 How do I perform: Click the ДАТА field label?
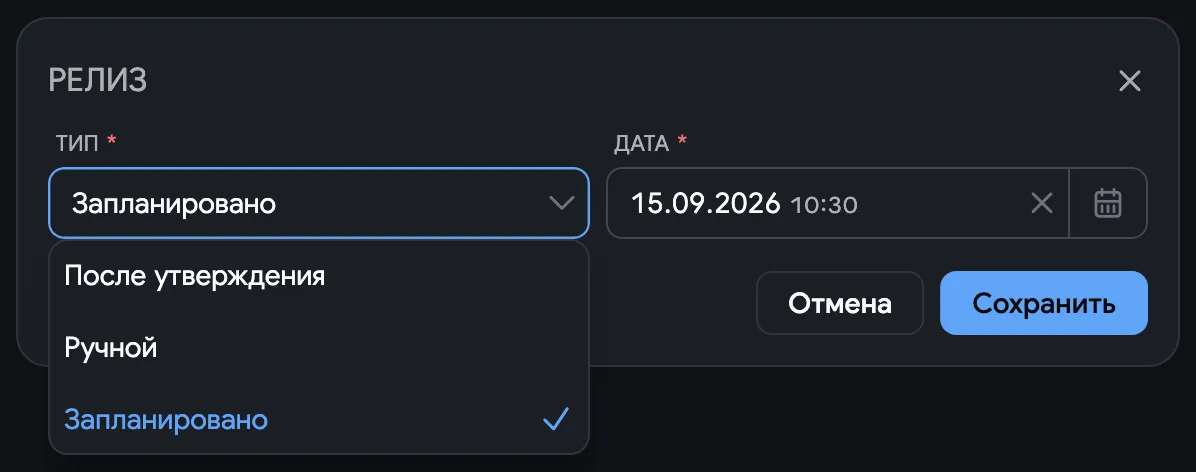pos(641,143)
